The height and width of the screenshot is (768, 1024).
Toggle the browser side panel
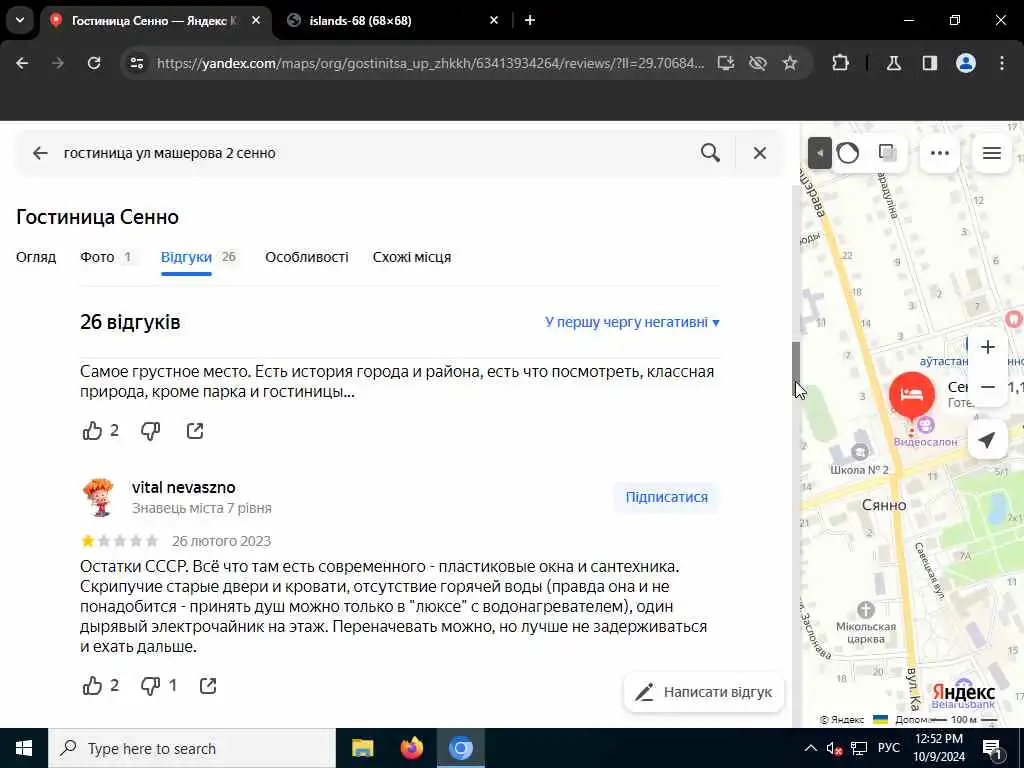pyautogui.click(x=930, y=63)
